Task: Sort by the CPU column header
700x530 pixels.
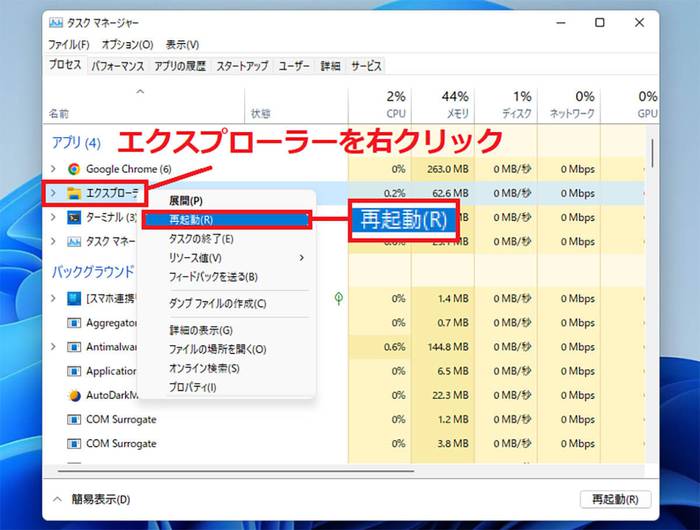Action: point(380,105)
